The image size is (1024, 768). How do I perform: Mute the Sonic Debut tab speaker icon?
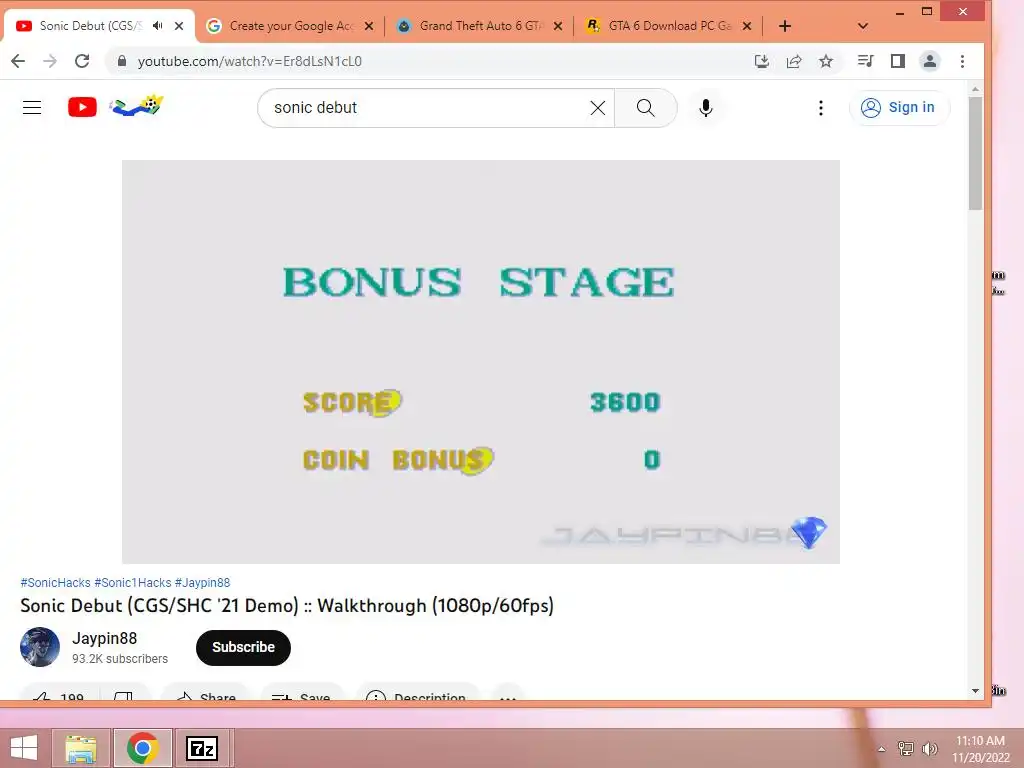(157, 26)
